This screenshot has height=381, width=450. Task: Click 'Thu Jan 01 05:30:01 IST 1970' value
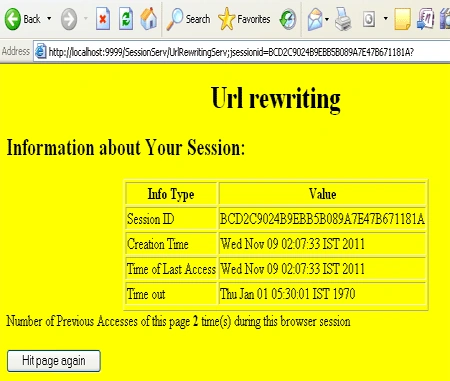[x=288, y=294]
